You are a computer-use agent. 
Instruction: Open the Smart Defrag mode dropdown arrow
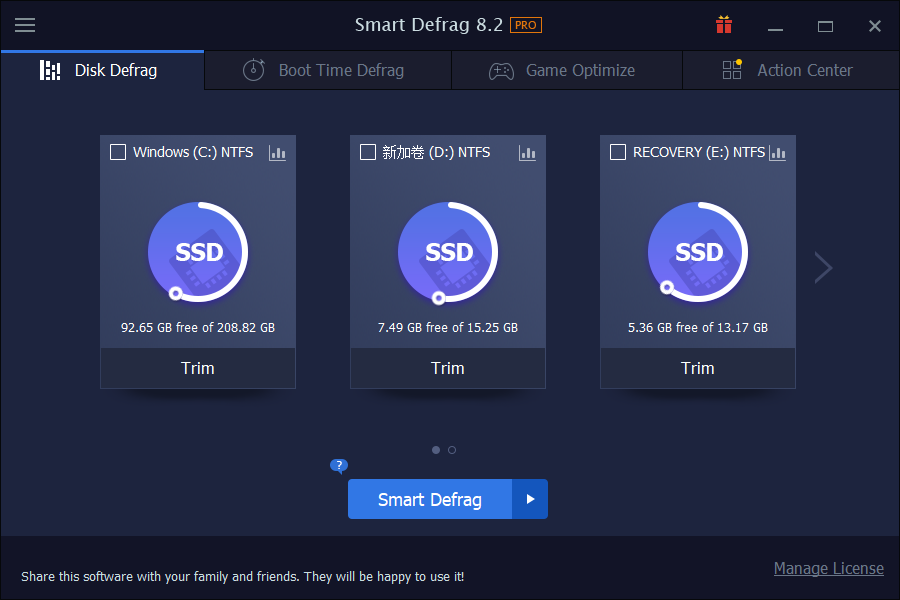coord(531,499)
